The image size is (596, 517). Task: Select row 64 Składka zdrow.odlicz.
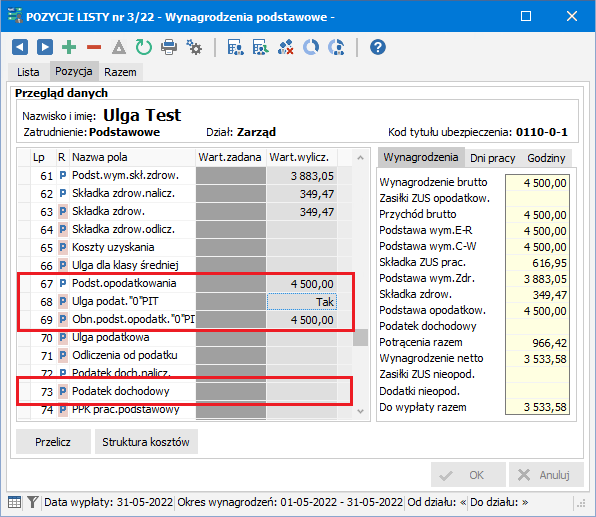point(184,230)
